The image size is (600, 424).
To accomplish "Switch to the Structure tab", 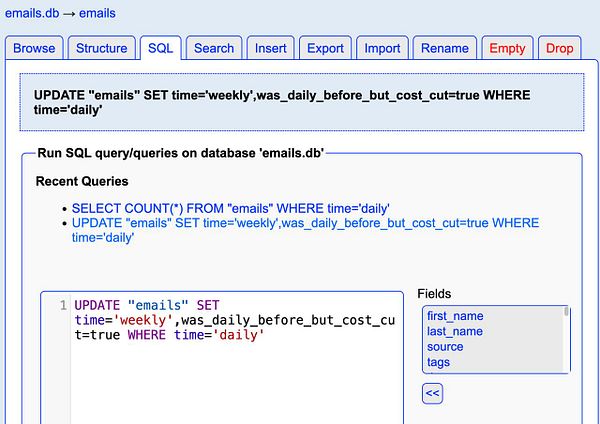I will tap(101, 48).
